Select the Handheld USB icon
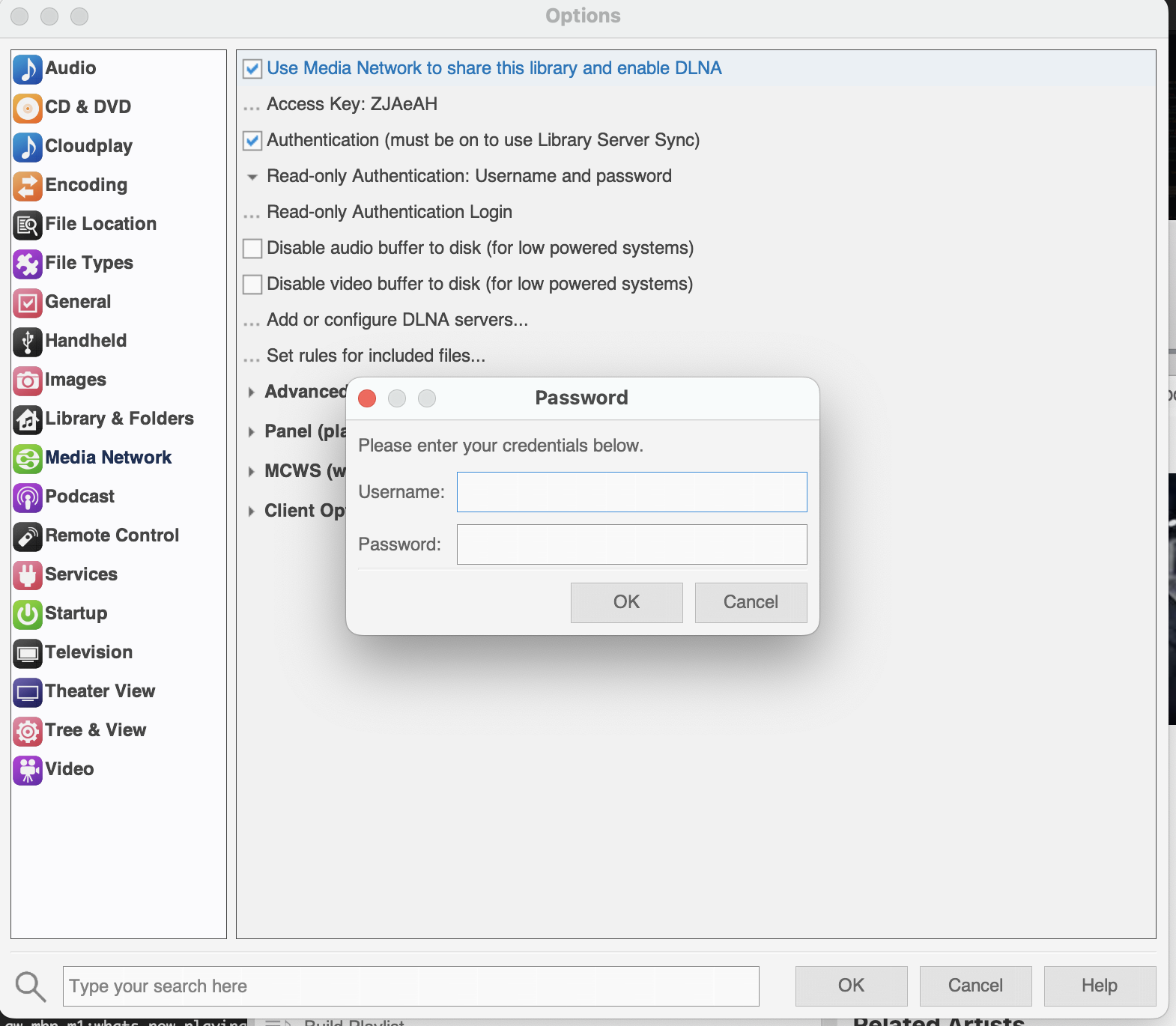This screenshot has height=1026, width=1176. (28, 342)
